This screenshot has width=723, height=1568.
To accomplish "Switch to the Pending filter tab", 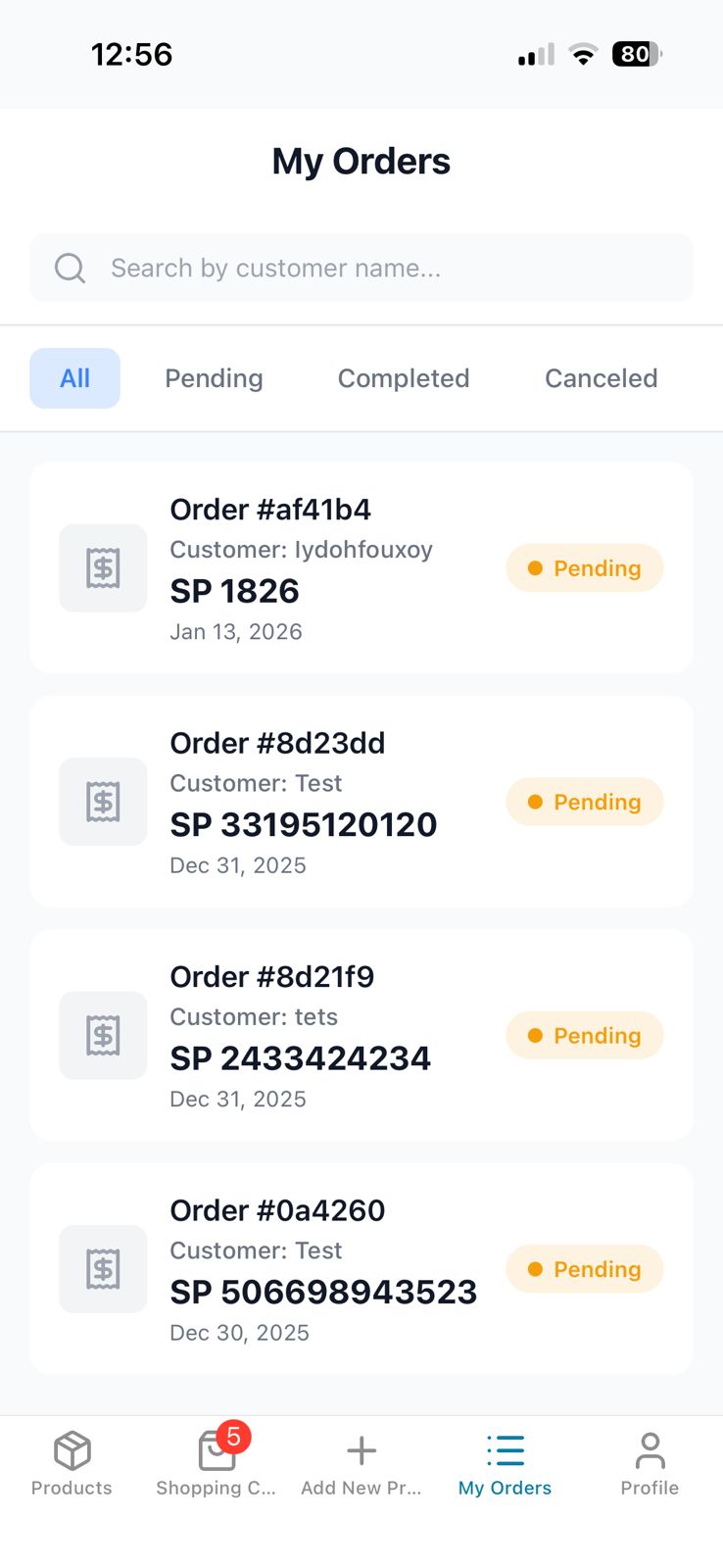I will click(x=214, y=378).
